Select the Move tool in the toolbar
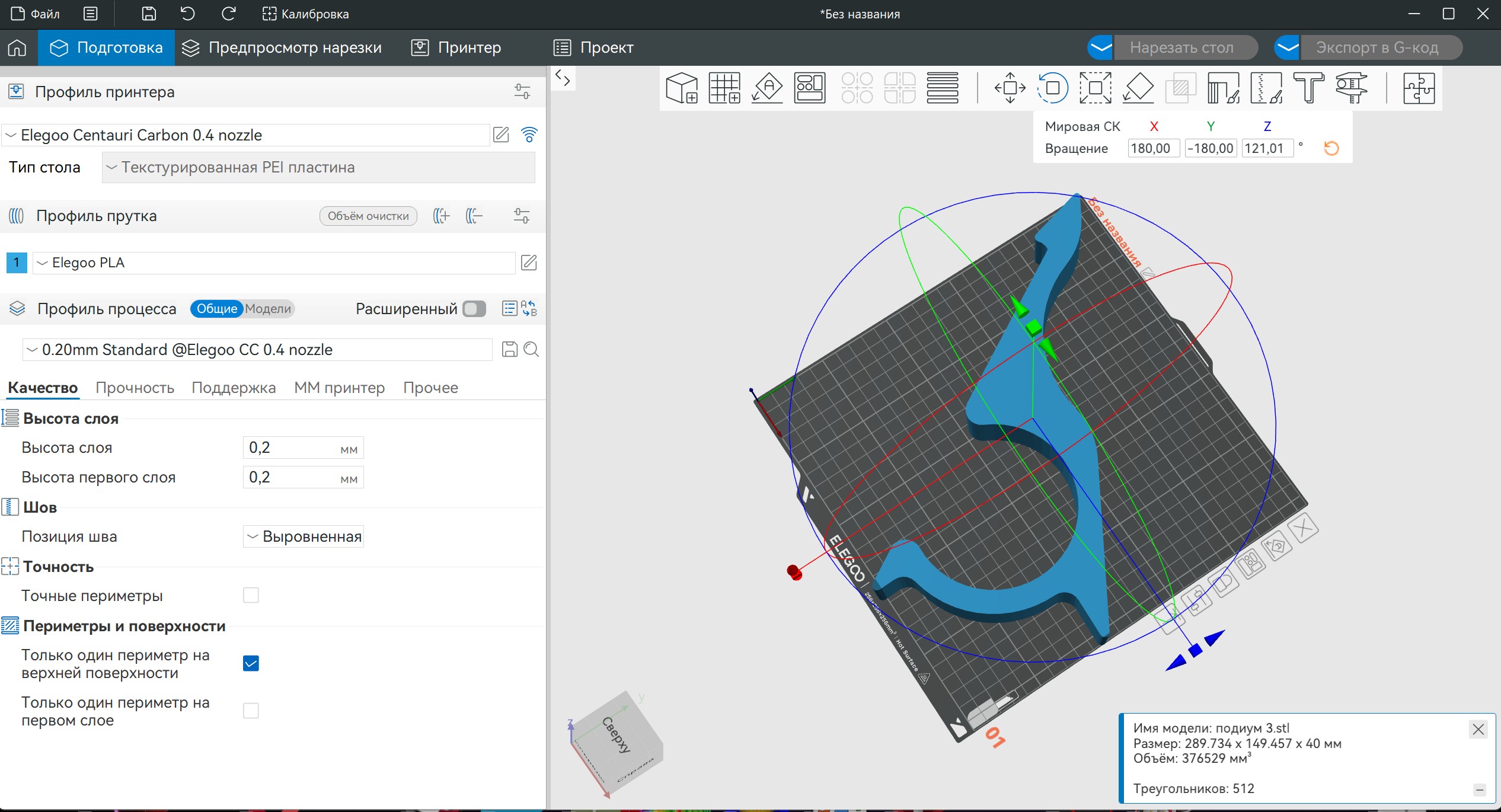 (1010, 88)
